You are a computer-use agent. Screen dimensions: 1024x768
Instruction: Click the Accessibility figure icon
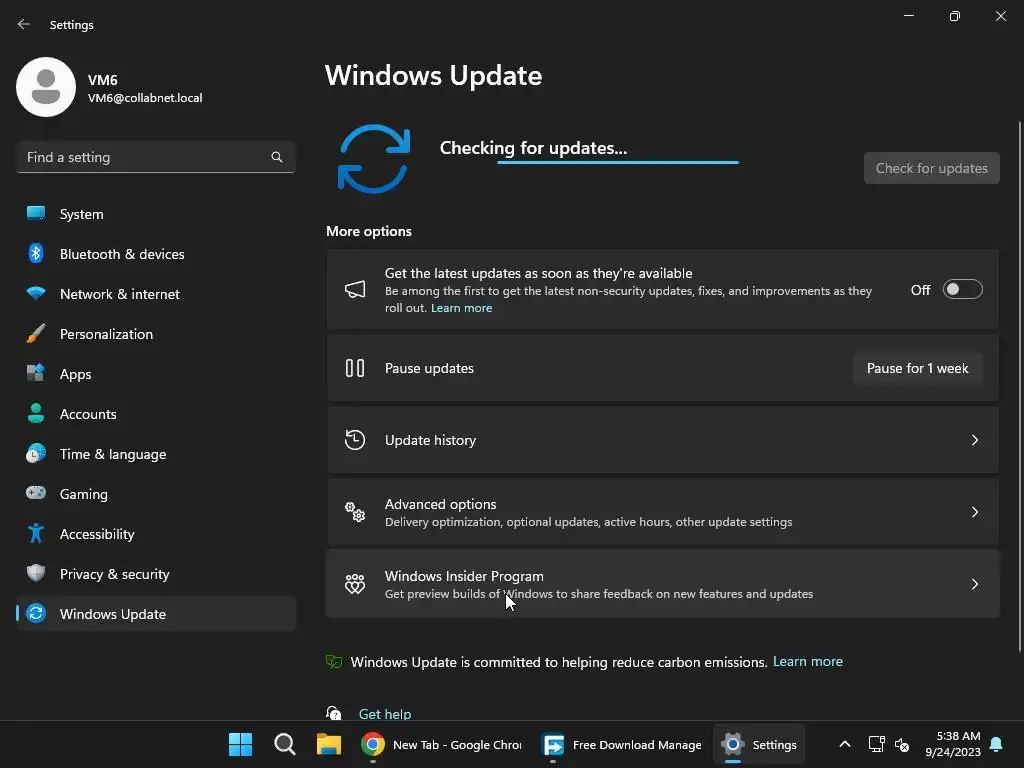coord(36,534)
